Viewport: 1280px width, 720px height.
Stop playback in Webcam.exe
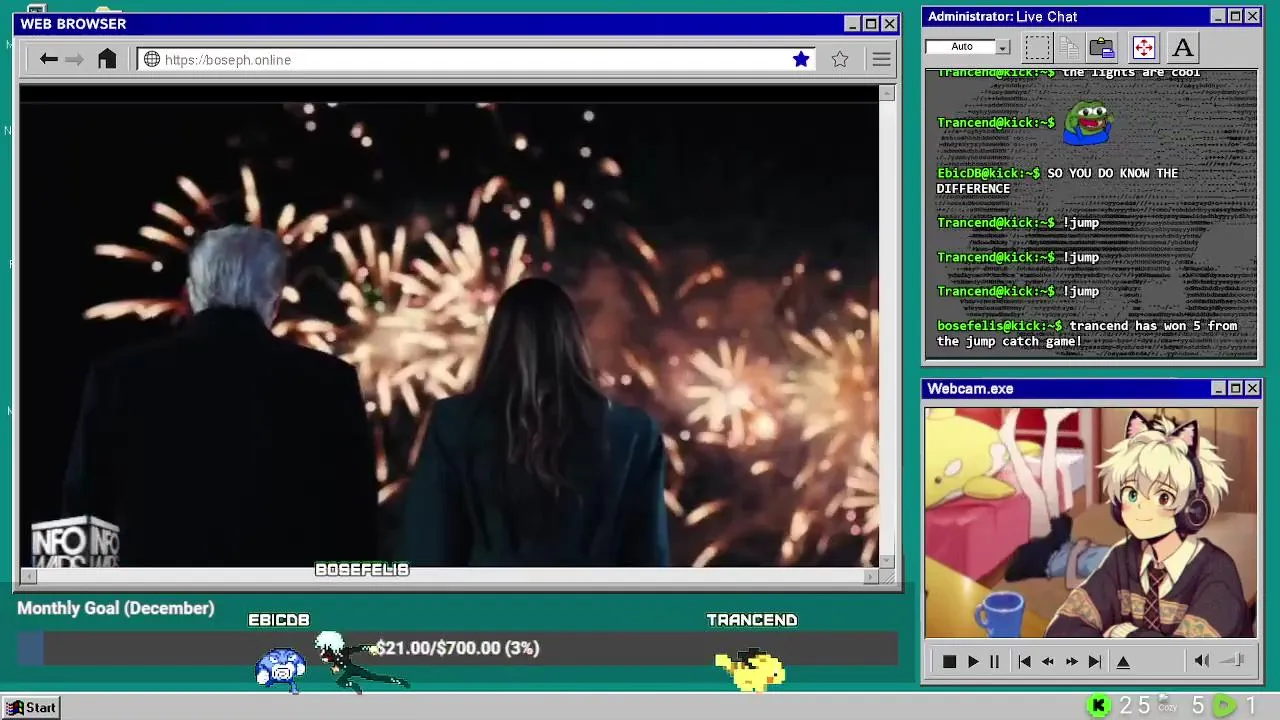coord(949,661)
